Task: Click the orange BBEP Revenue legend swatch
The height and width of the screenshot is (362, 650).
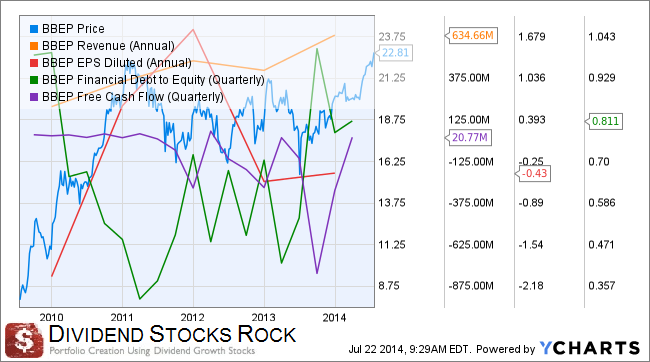Action: click(34, 46)
